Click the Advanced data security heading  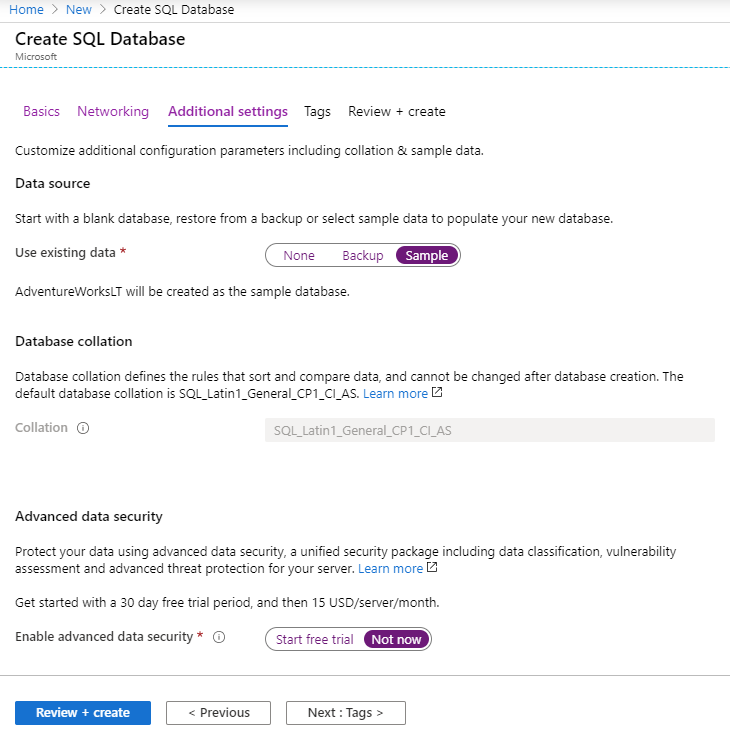(89, 516)
